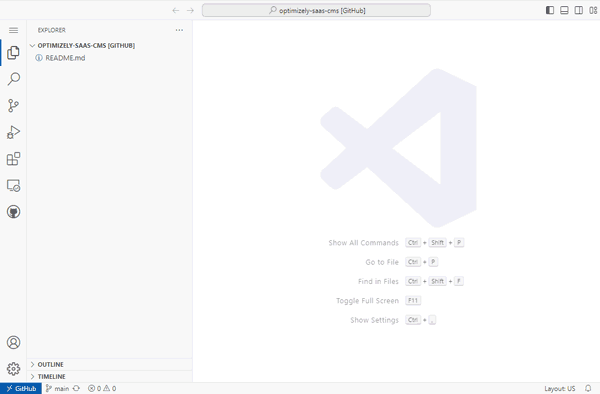600x394 pixels.
Task: Click the Layout: US status item
Action: pos(559,389)
